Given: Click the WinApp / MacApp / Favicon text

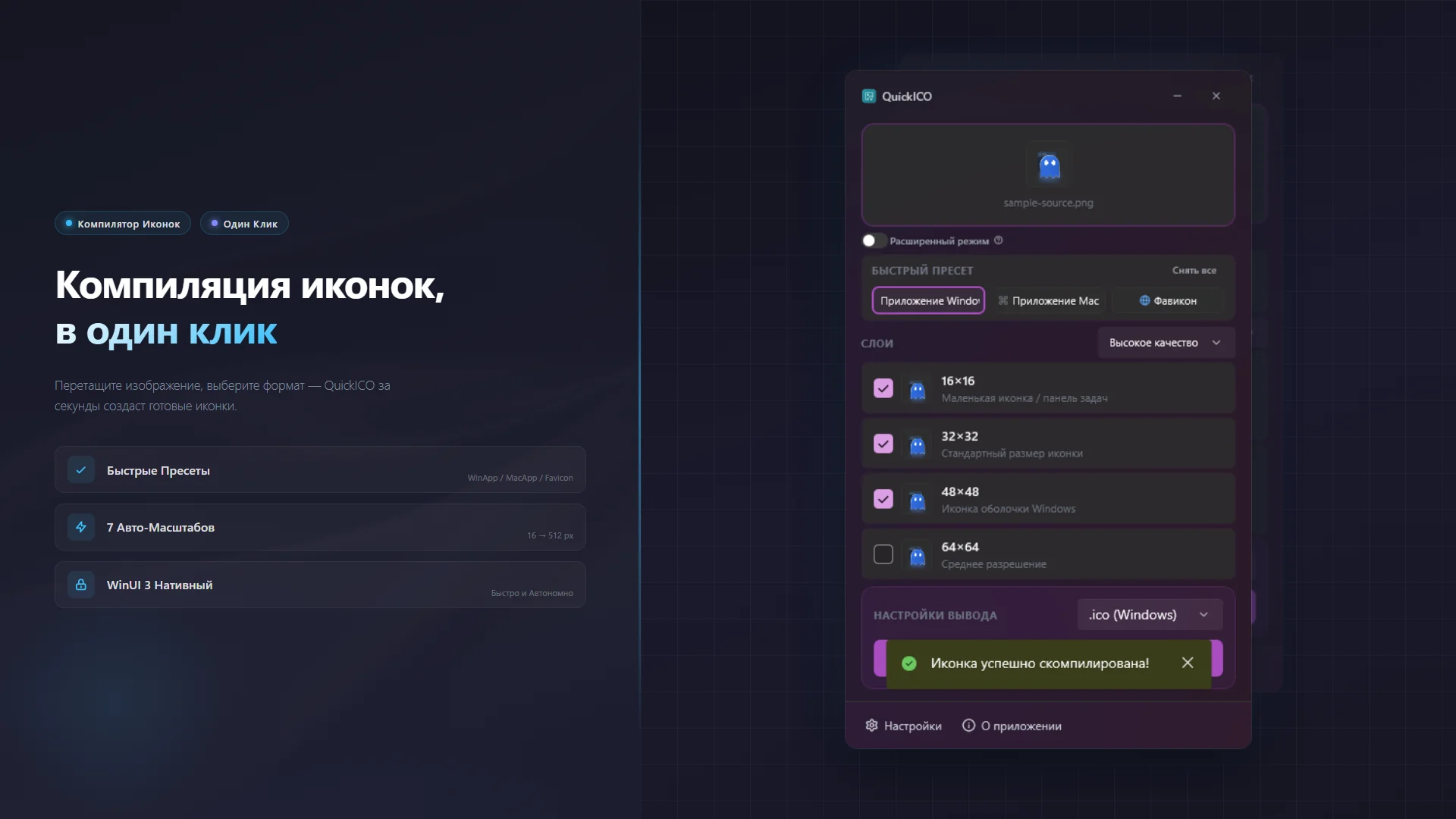Looking at the screenshot, I should pos(520,478).
